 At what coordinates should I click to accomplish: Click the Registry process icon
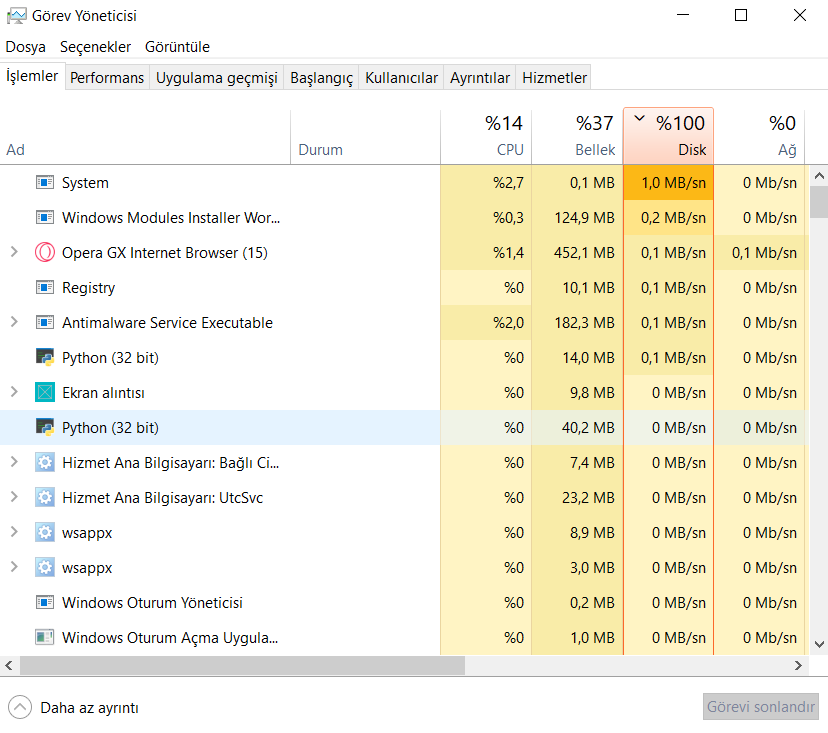pos(45,288)
